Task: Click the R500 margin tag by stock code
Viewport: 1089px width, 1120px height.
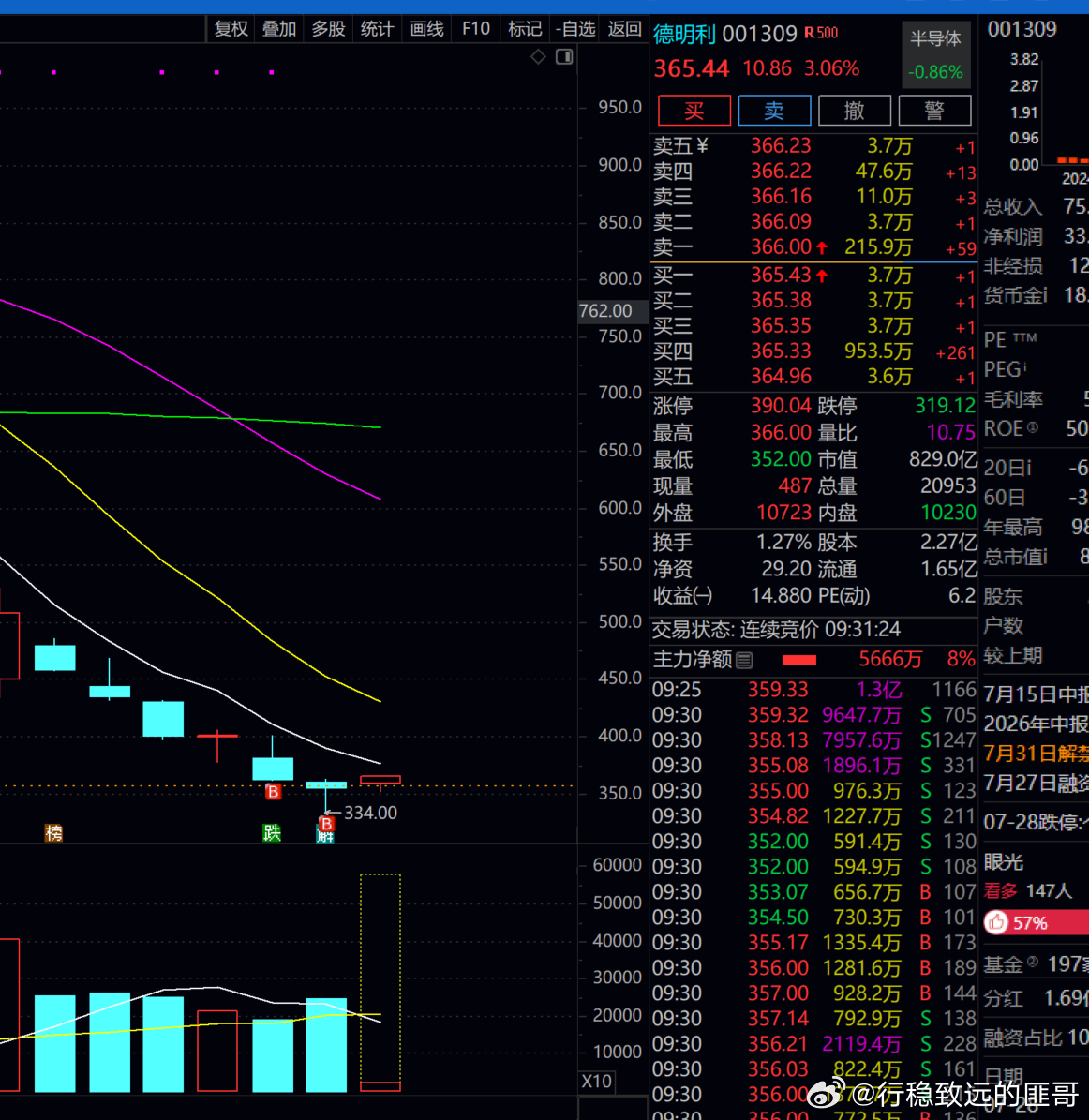Action: (x=821, y=33)
